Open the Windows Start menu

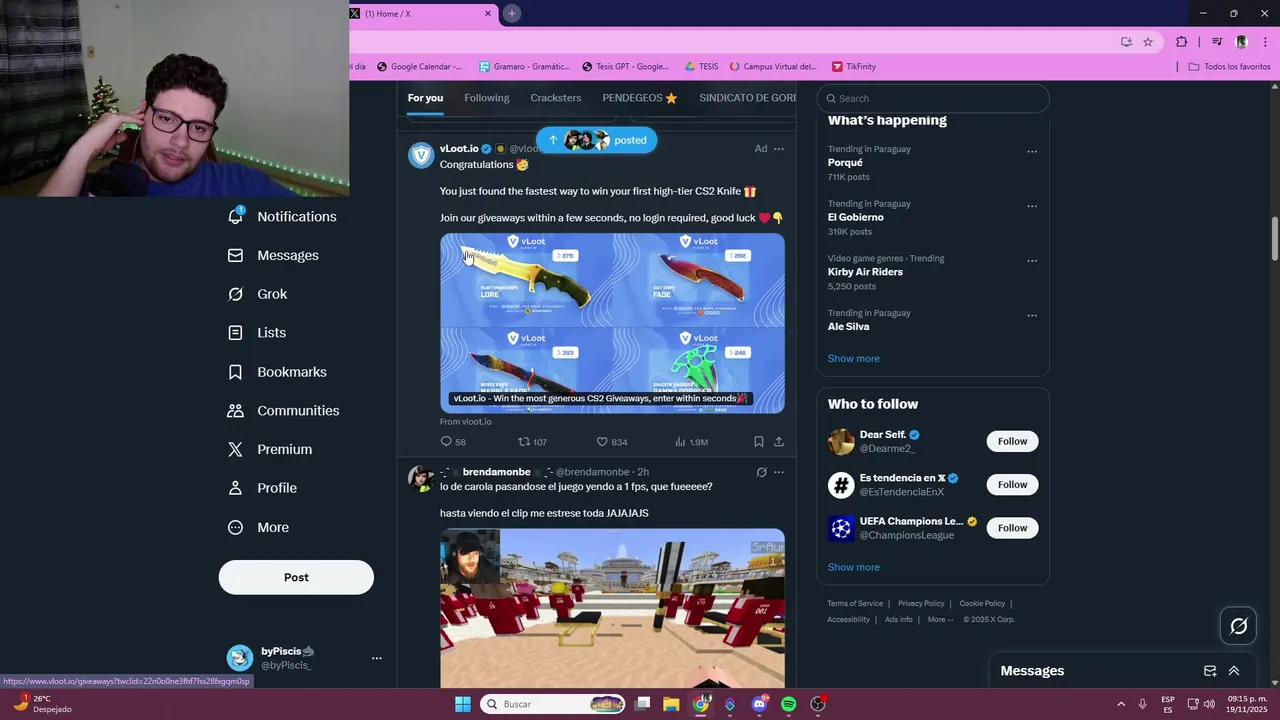(463, 704)
